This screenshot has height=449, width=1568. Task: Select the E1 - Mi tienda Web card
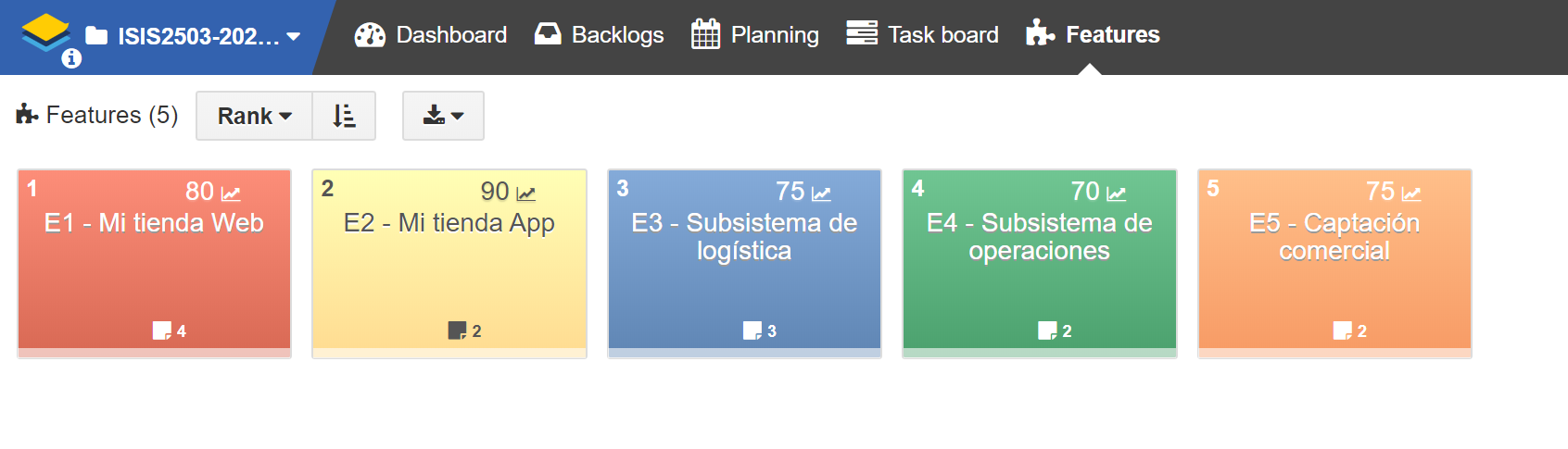point(155,263)
